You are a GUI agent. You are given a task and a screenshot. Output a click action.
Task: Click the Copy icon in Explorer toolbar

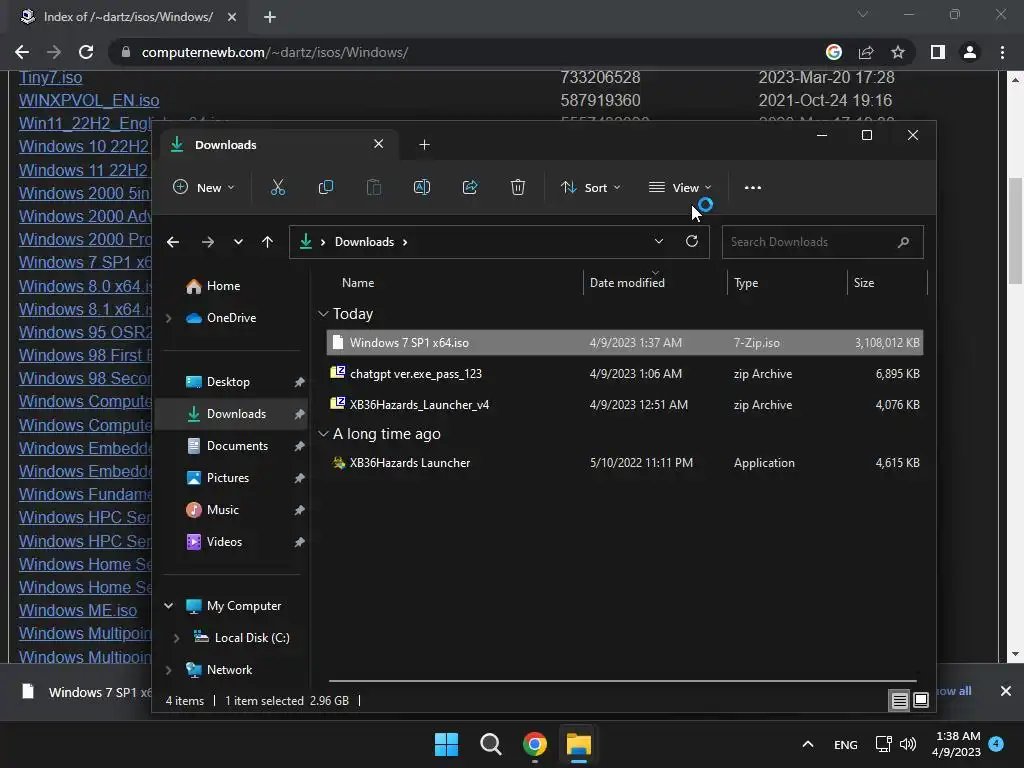[x=325, y=187]
